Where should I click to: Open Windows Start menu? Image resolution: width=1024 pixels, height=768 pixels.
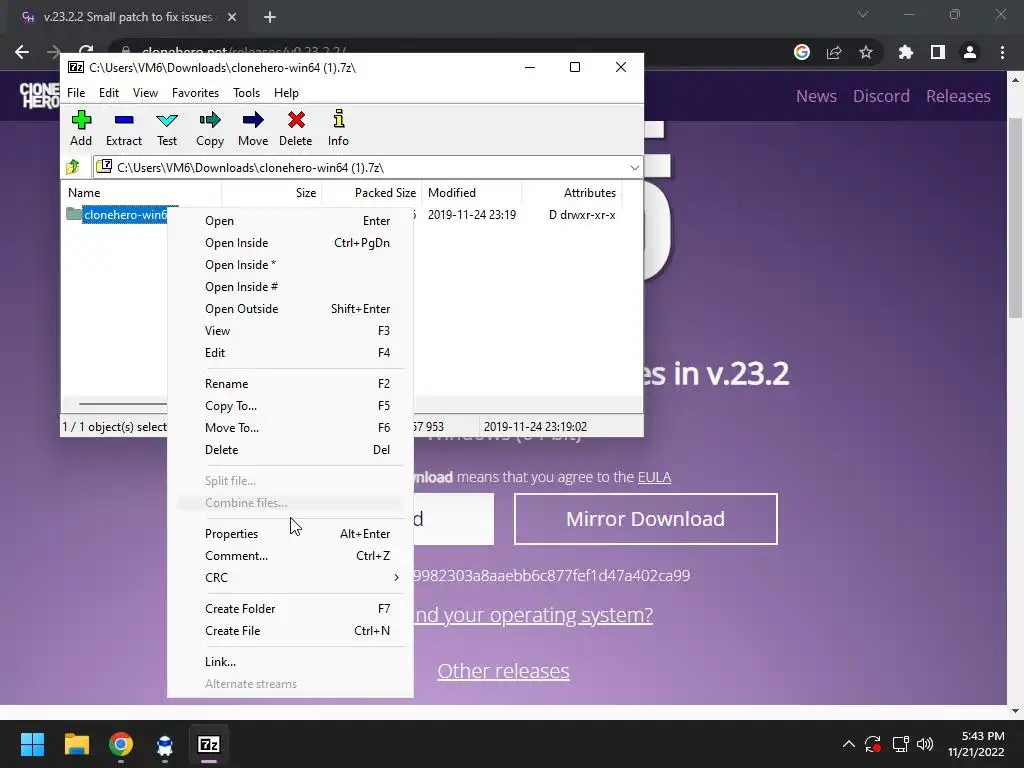[32, 744]
